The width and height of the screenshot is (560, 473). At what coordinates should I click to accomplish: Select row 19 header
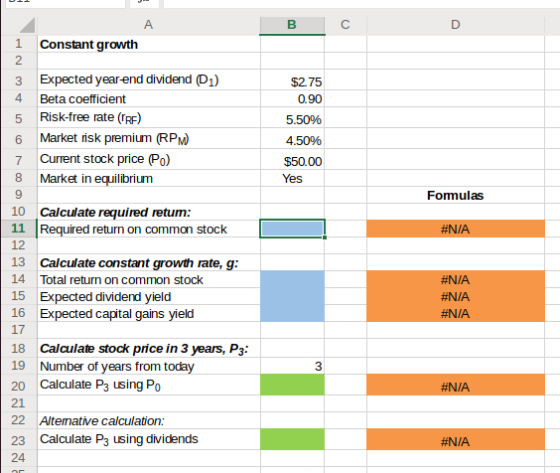tap(19, 365)
